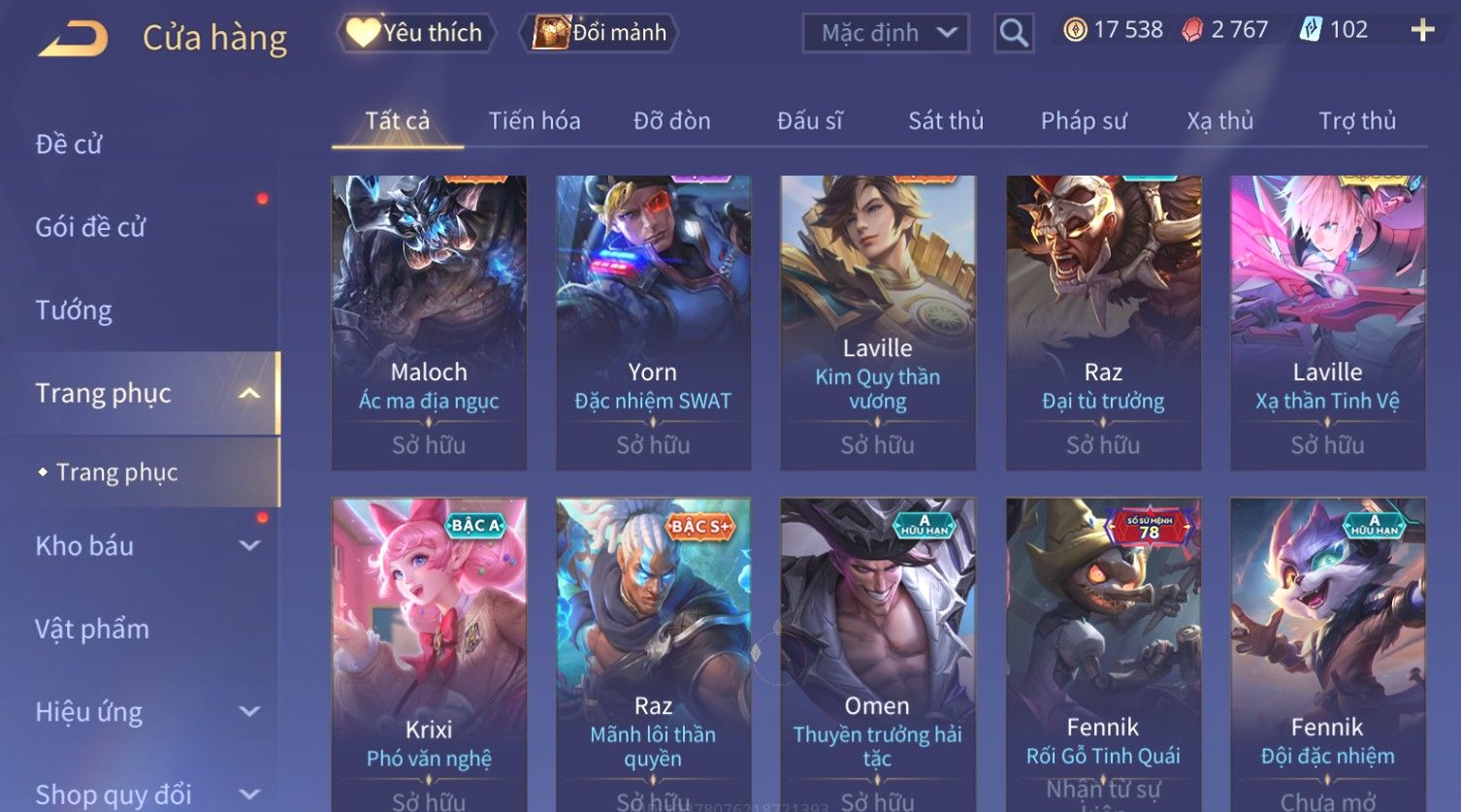Click the blue voucher currency icon
Image resolution: width=1461 pixels, height=812 pixels.
pyautogui.click(x=1311, y=30)
